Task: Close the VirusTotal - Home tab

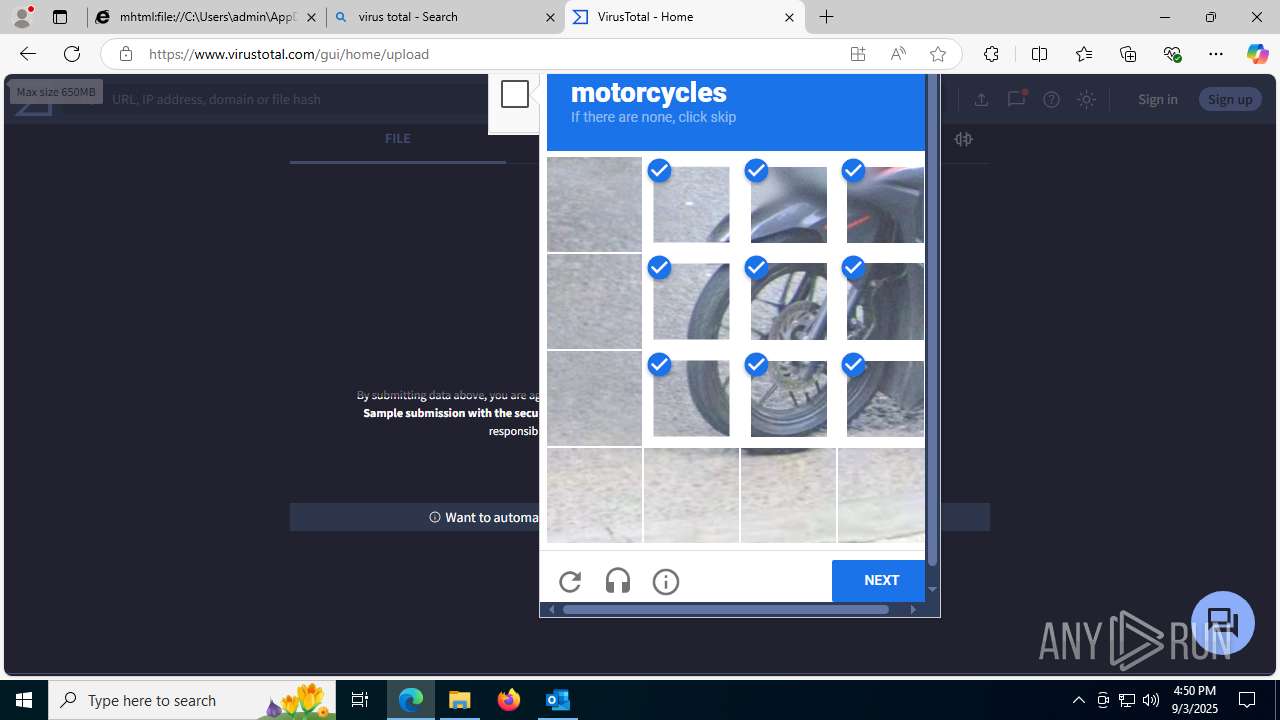Action: [789, 17]
